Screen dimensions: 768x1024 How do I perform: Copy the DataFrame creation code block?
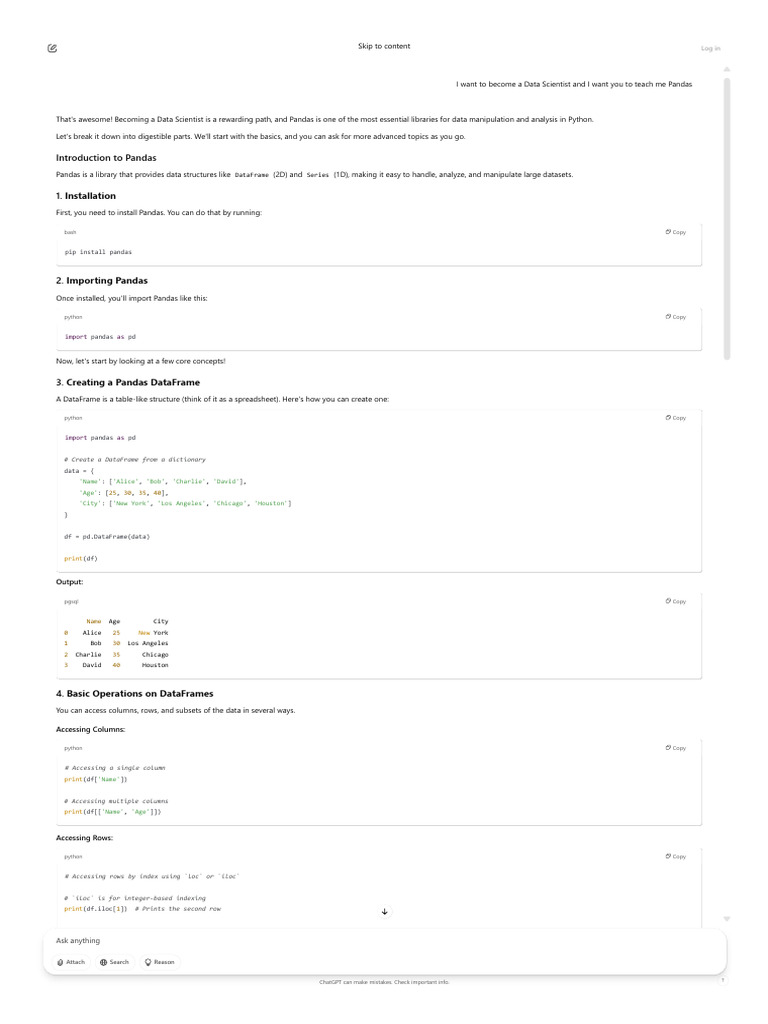[676, 418]
